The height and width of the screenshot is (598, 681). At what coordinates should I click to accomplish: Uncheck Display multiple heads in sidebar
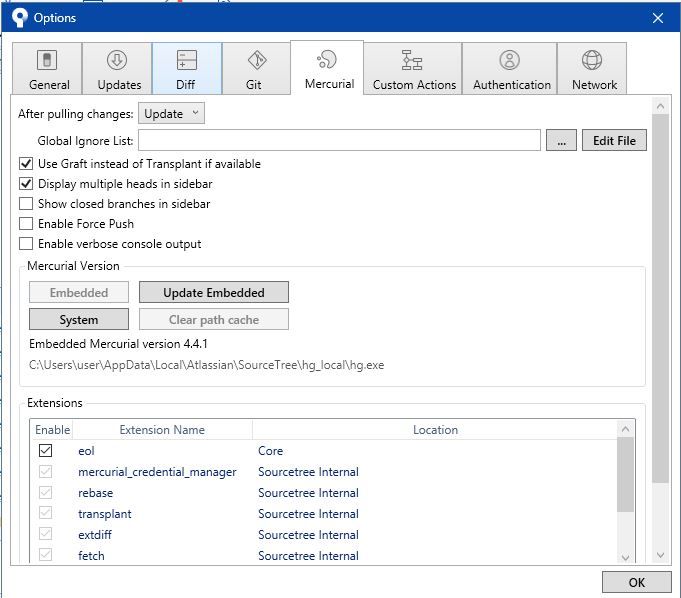point(26,184)
